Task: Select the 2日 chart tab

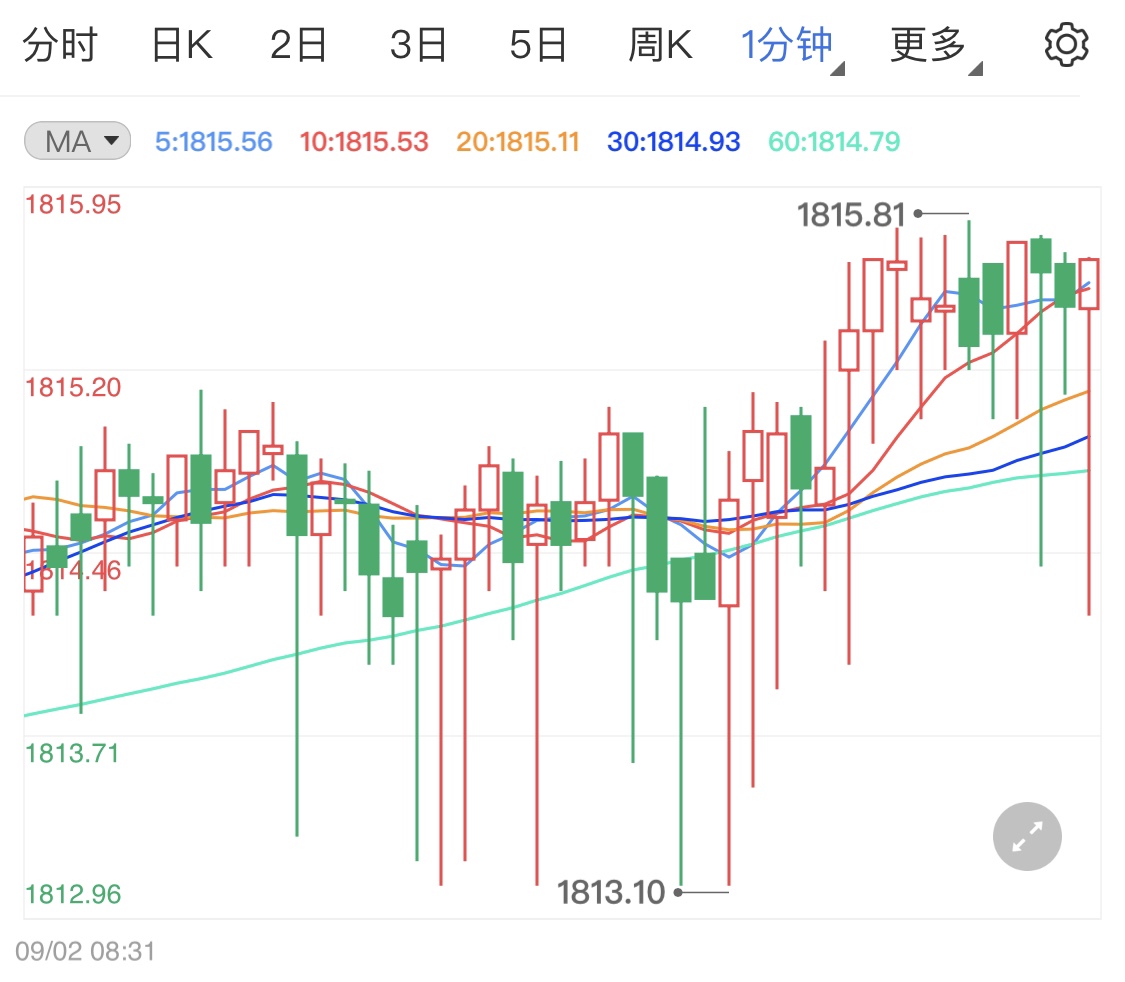Action: (298, 45)
